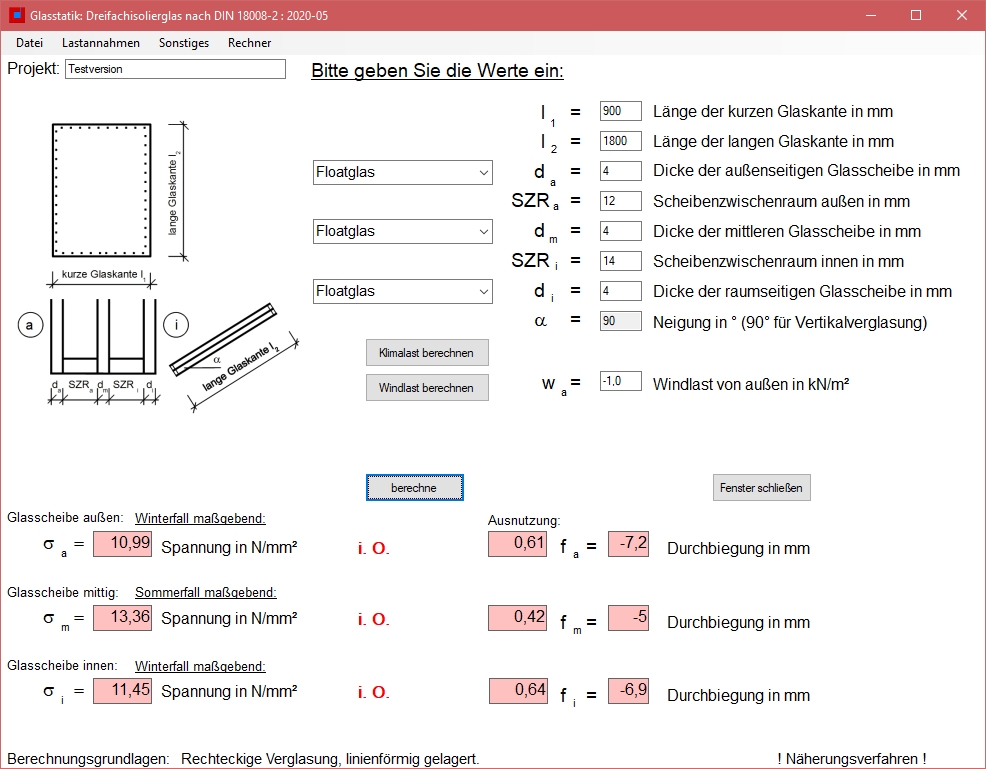
Task: Click the rectangular glass pane diagram
Action: (x=101, y=191)
